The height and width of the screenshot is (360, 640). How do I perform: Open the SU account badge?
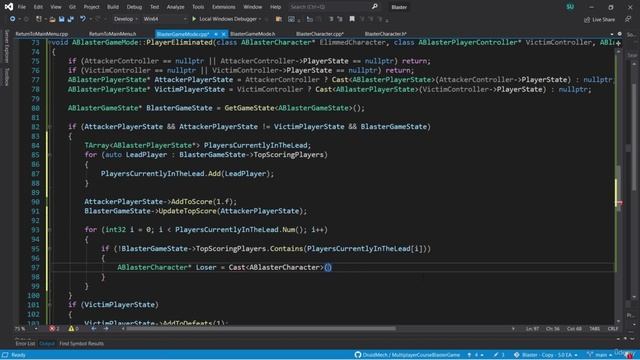tap(570, 7)
